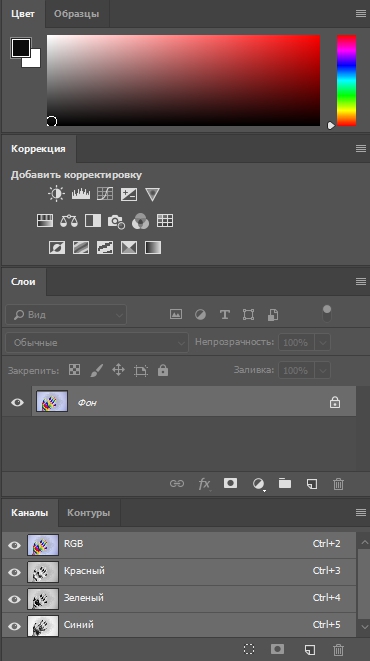Image resolution: width=370 pixels, height=661 pixels.
Task: Add a Curves adjustment
Action: point(105,194)
